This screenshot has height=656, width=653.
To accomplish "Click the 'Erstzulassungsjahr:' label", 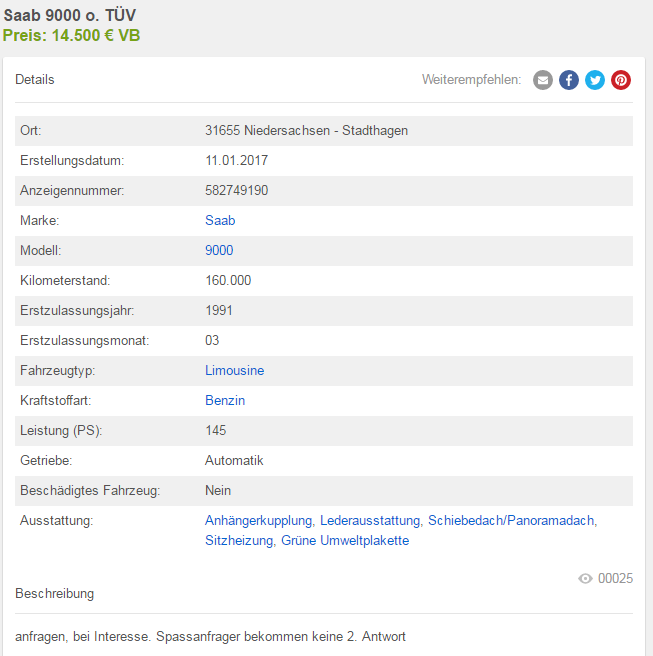I will click(x=77, y=310).
